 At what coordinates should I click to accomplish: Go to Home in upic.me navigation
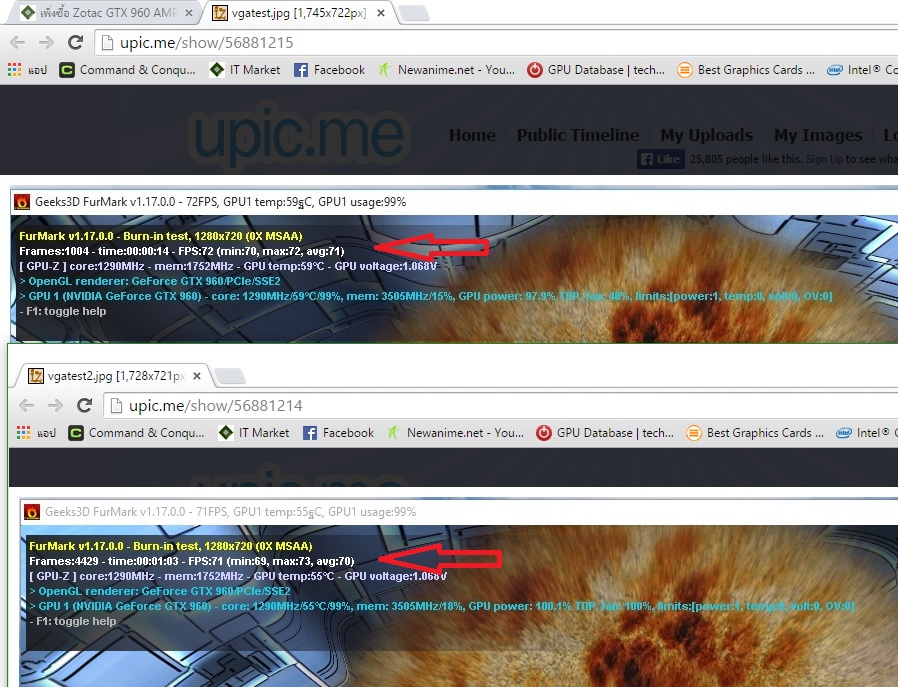click(x=472, y=135)
